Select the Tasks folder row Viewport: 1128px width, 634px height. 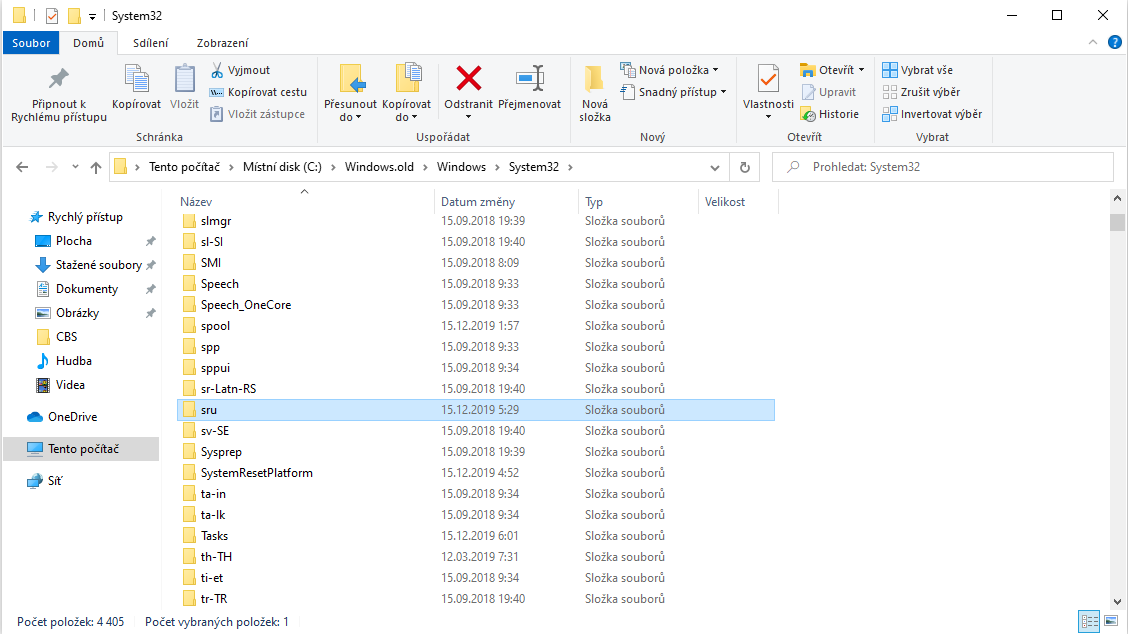(476, 535)
